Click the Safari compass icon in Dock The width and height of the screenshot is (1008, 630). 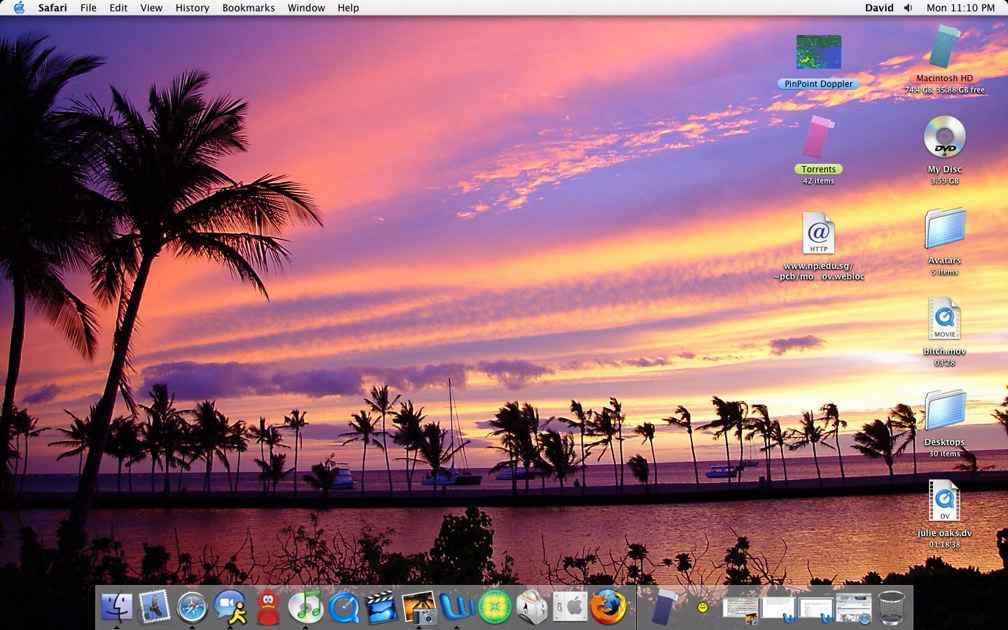pos(192,608)
